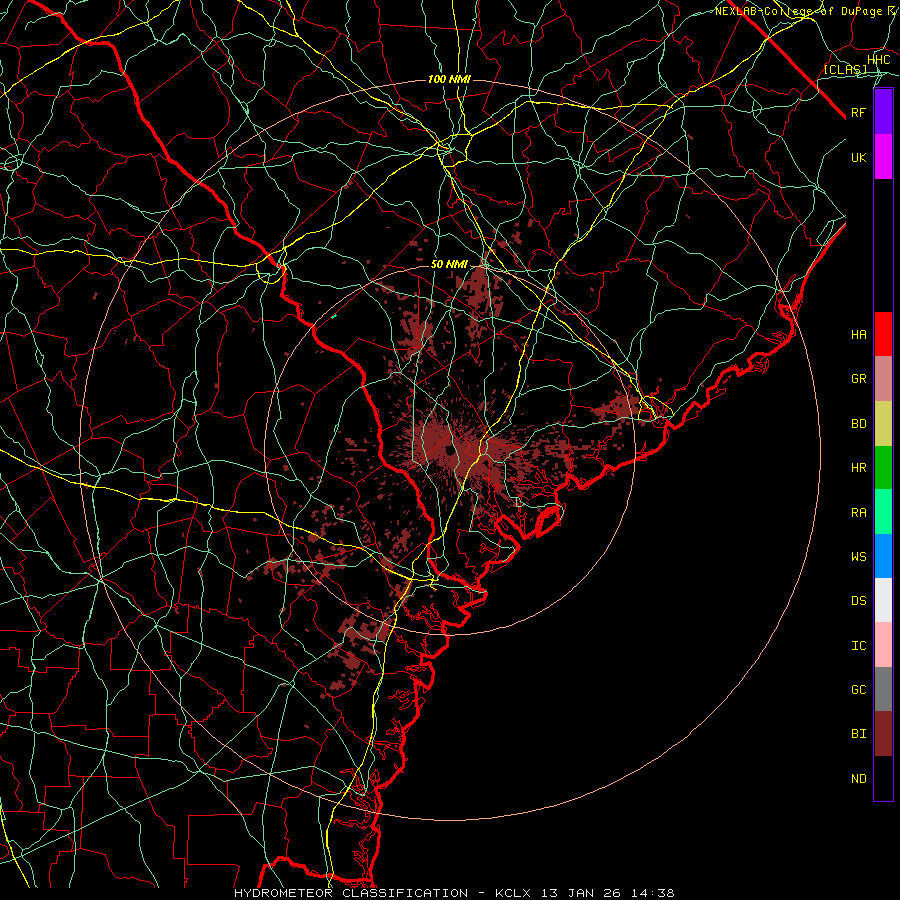Click the HYDROMETEOR CLASSIFICATION title text

point(351,893)
